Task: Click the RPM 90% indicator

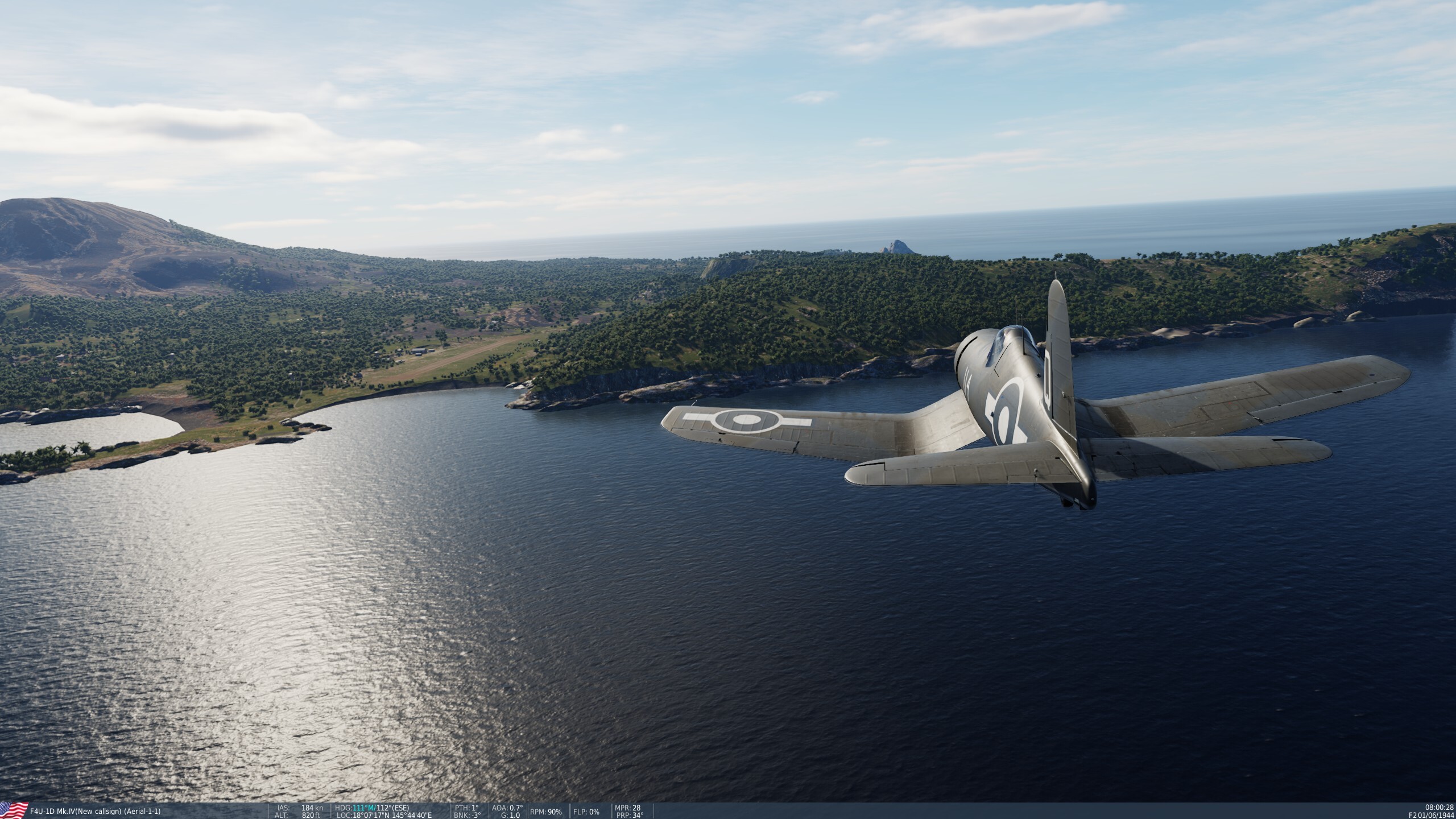Action: tap(546, 812)
